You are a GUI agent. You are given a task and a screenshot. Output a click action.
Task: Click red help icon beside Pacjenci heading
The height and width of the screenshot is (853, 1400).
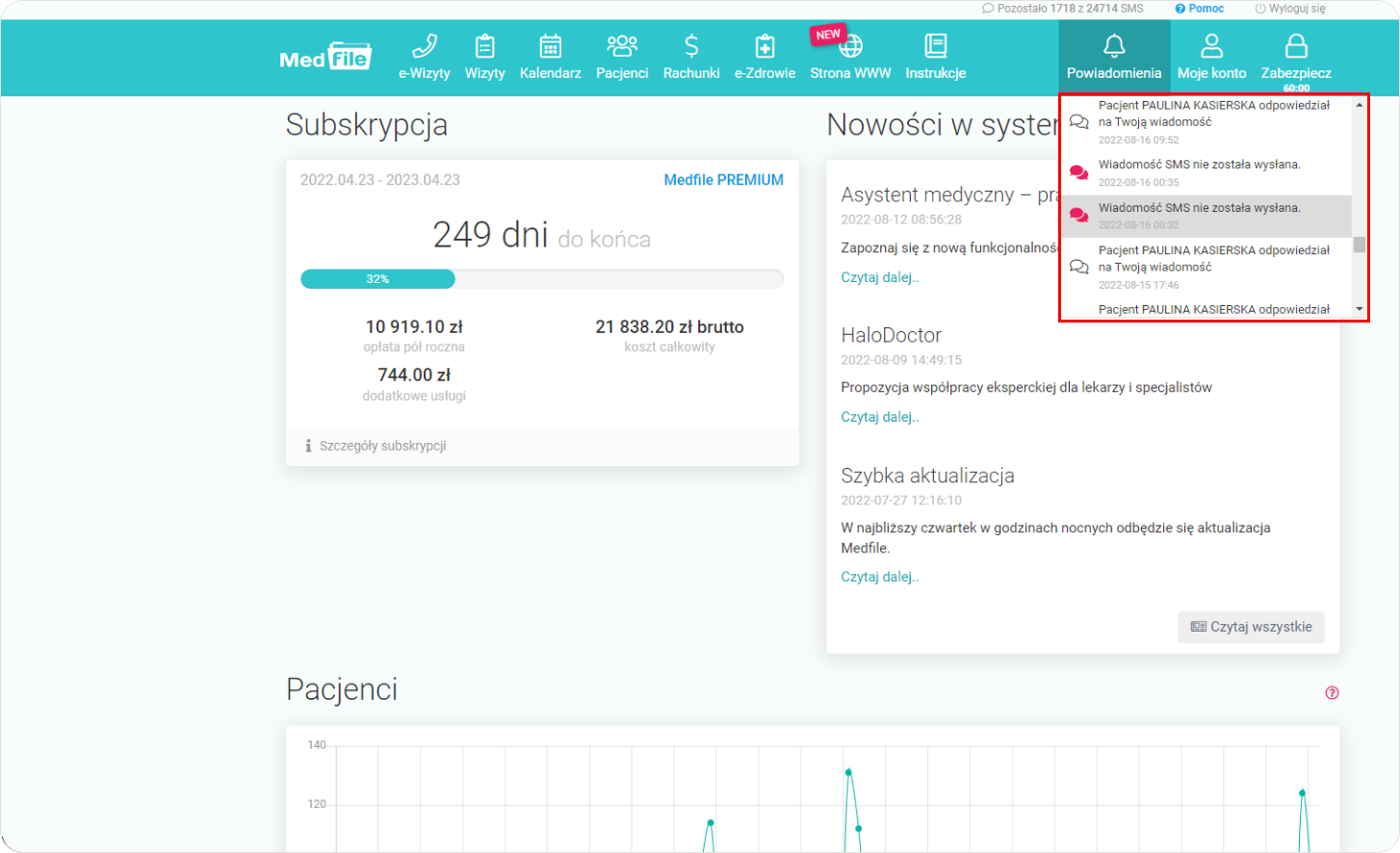click(x=1332, y=692)
